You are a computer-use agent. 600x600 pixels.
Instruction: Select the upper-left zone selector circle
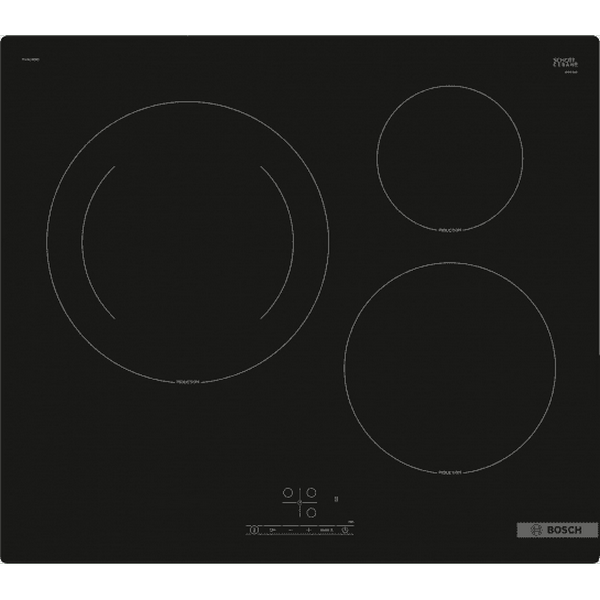288,493
